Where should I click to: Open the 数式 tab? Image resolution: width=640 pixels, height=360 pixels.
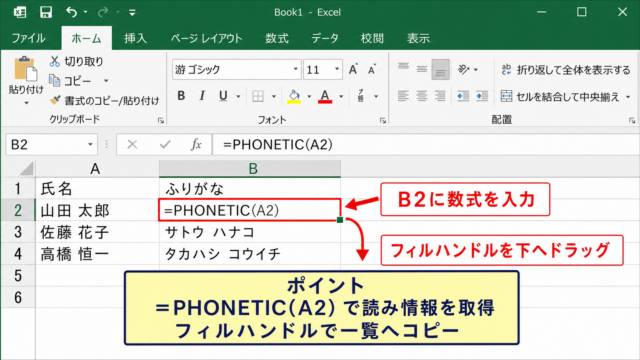tap(277, 38)
